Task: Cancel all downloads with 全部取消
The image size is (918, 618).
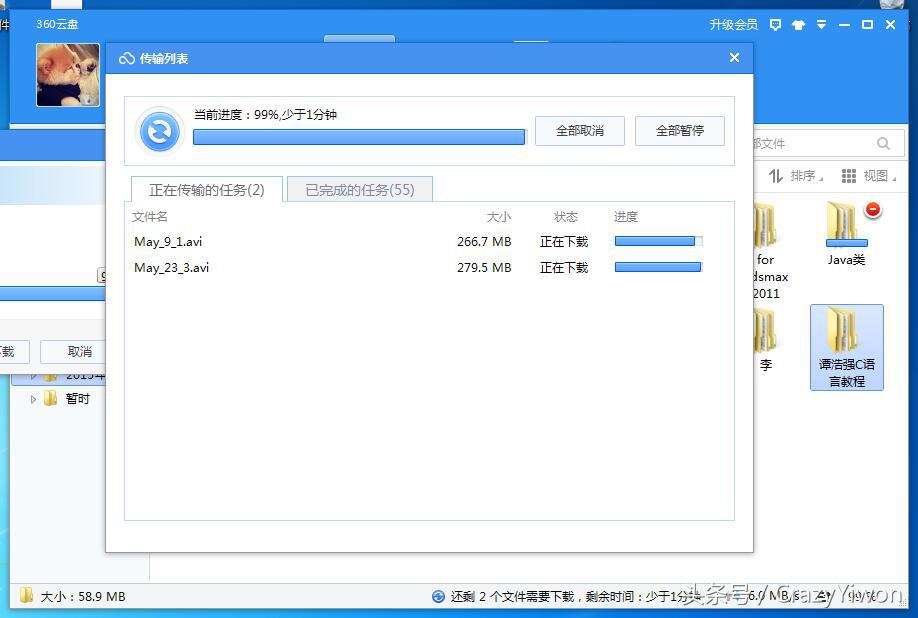Action: tap(580, 130)
